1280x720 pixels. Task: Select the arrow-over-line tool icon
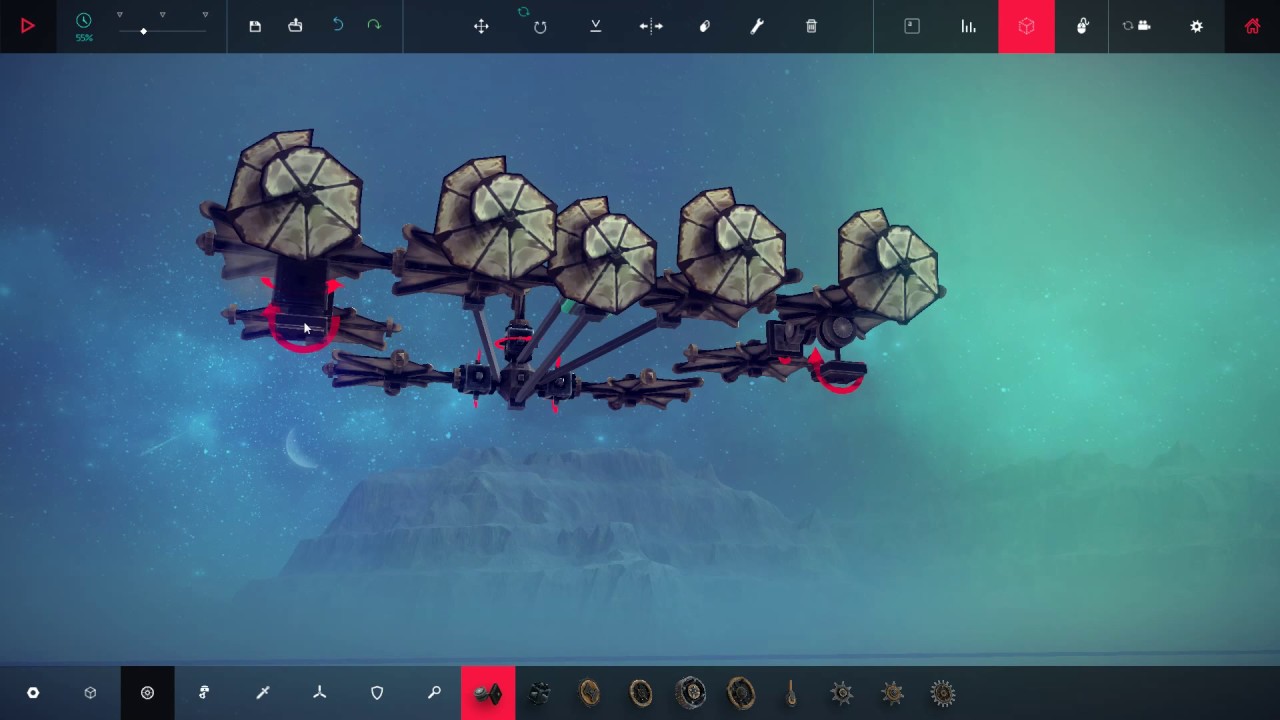point(595,26)
